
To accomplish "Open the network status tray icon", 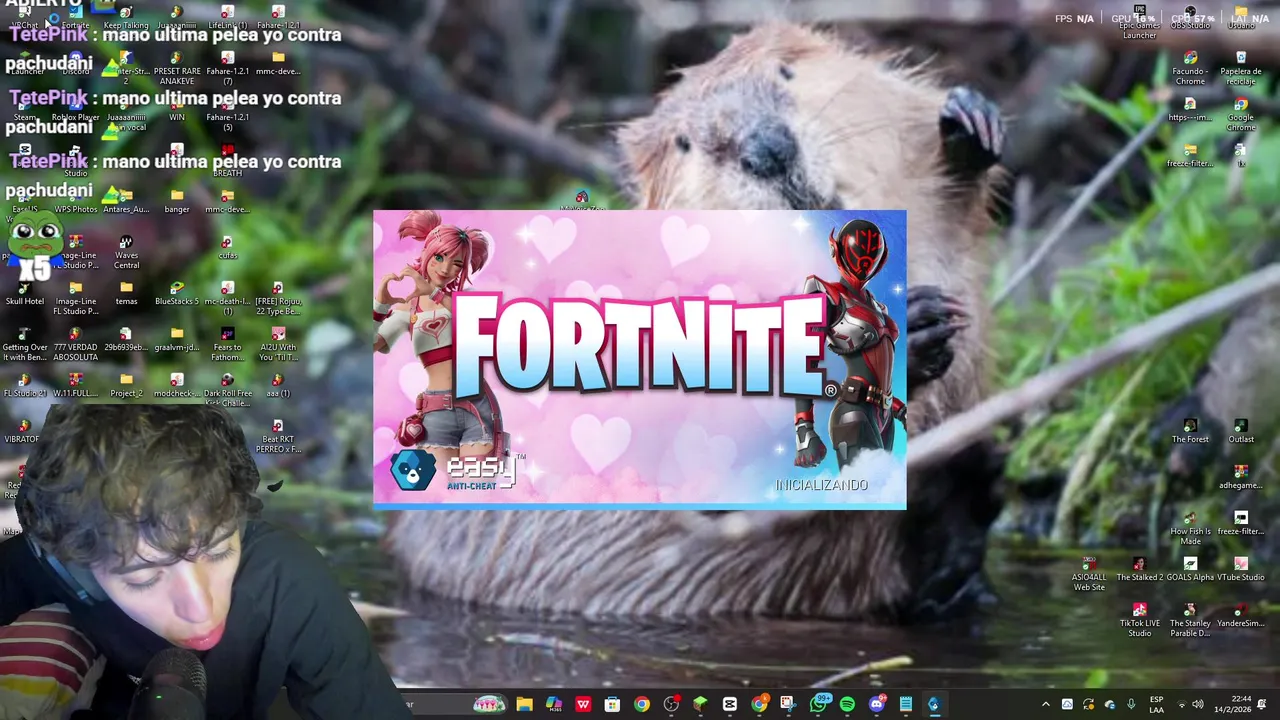I will pos(1181,704).
